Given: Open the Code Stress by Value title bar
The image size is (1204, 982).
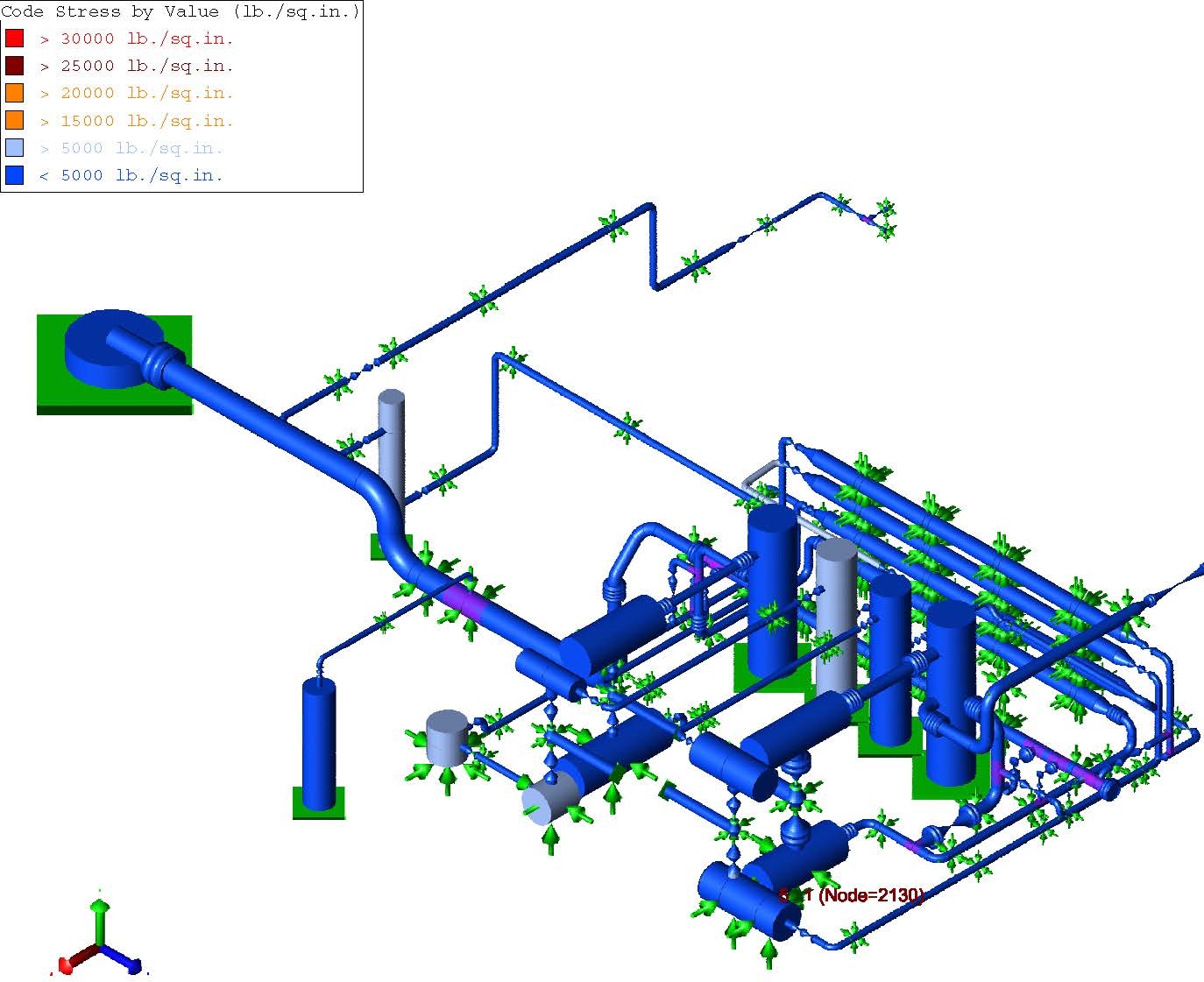Looking at the screenshot, I should (180, 11).
